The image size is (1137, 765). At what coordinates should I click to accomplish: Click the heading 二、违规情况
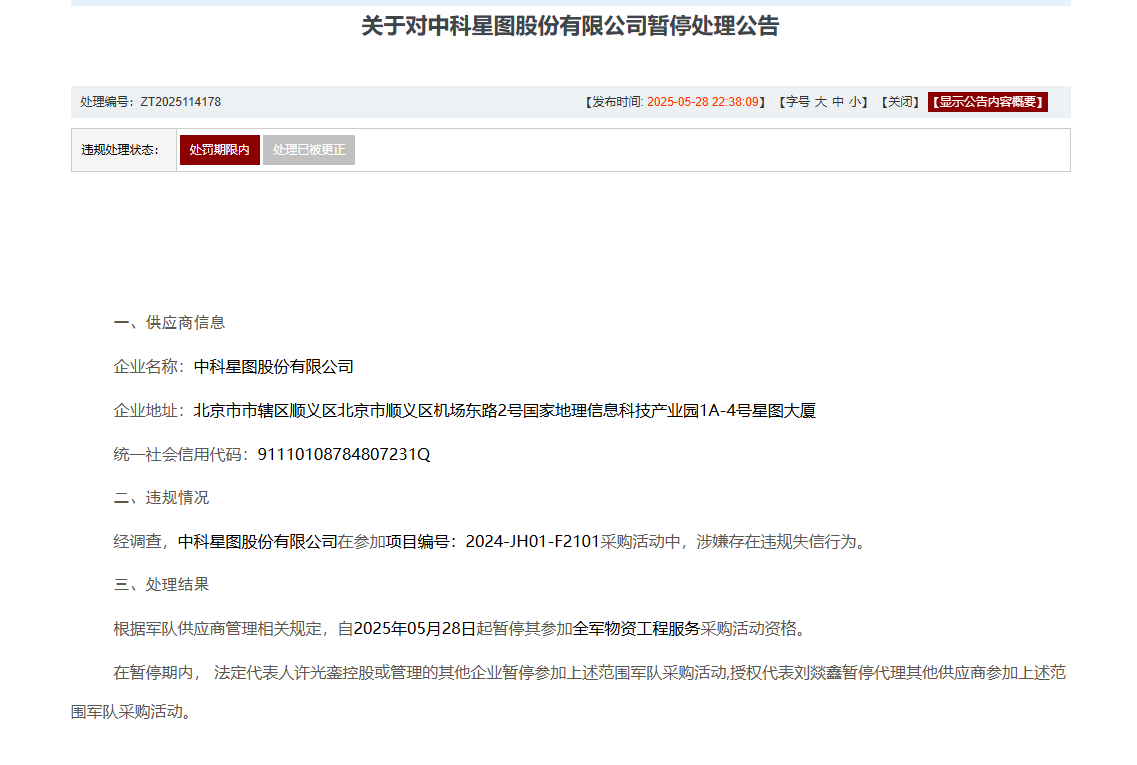(162, 498)
